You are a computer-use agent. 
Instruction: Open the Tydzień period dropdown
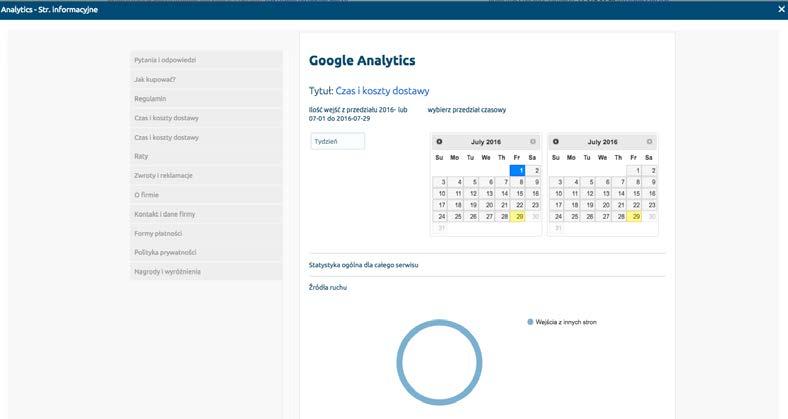338,141
